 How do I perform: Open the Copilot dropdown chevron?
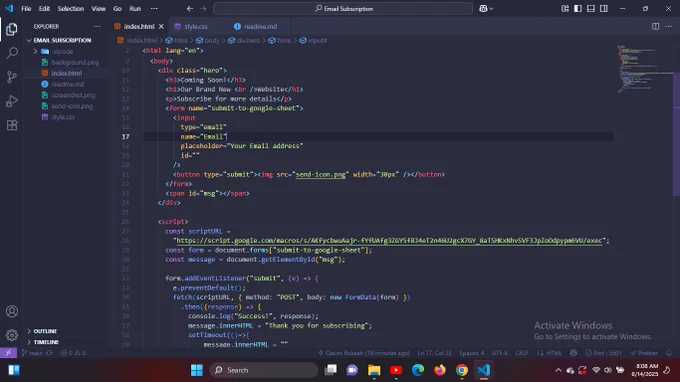491,9
